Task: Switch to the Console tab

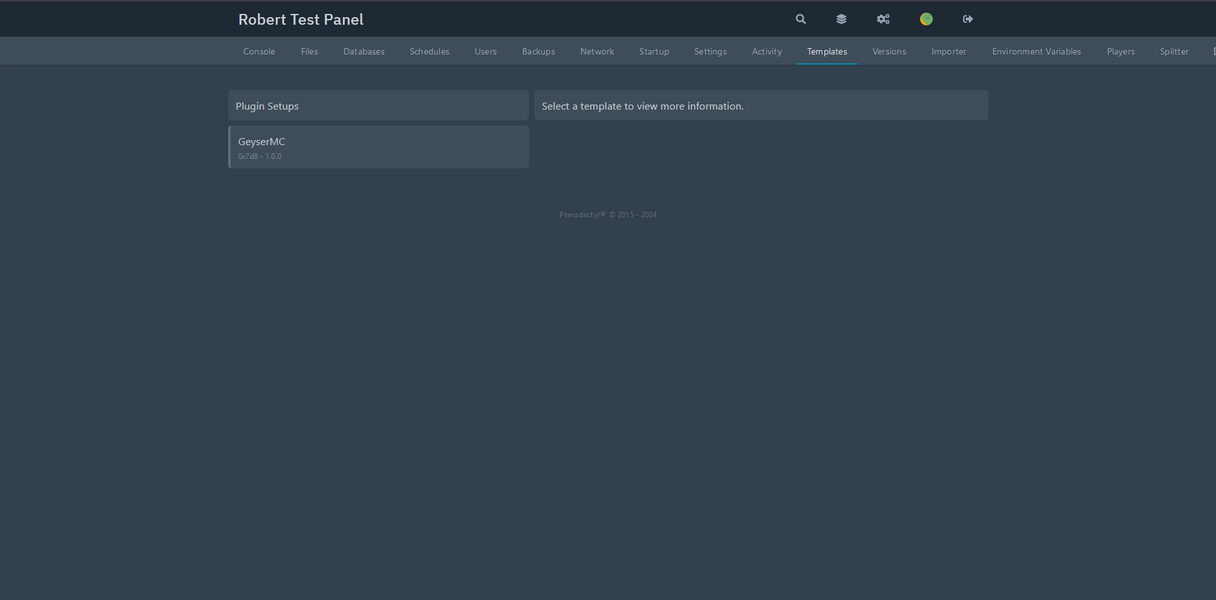Action: coord(259,51)
